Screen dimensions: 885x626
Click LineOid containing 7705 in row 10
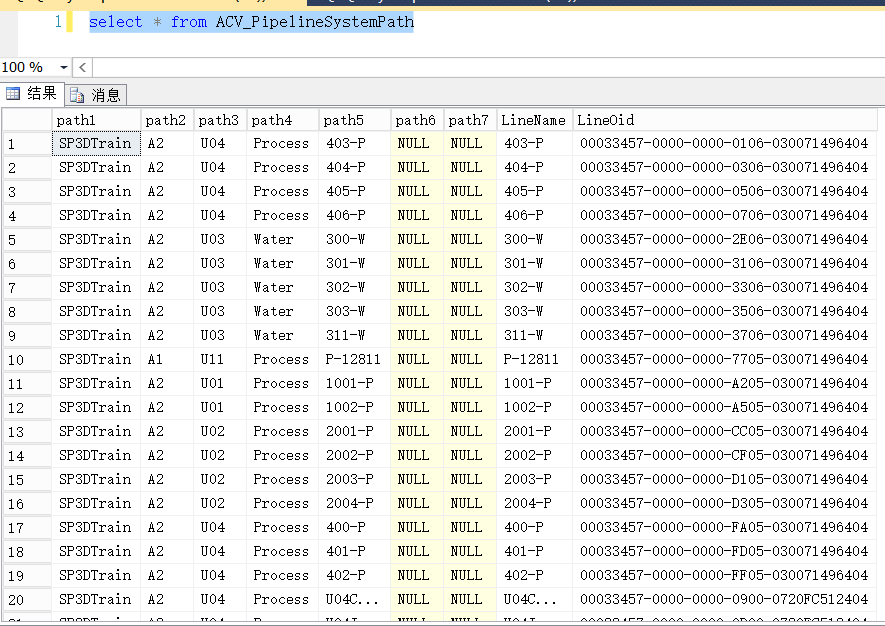pyautogui.click(x=725, y=360)
